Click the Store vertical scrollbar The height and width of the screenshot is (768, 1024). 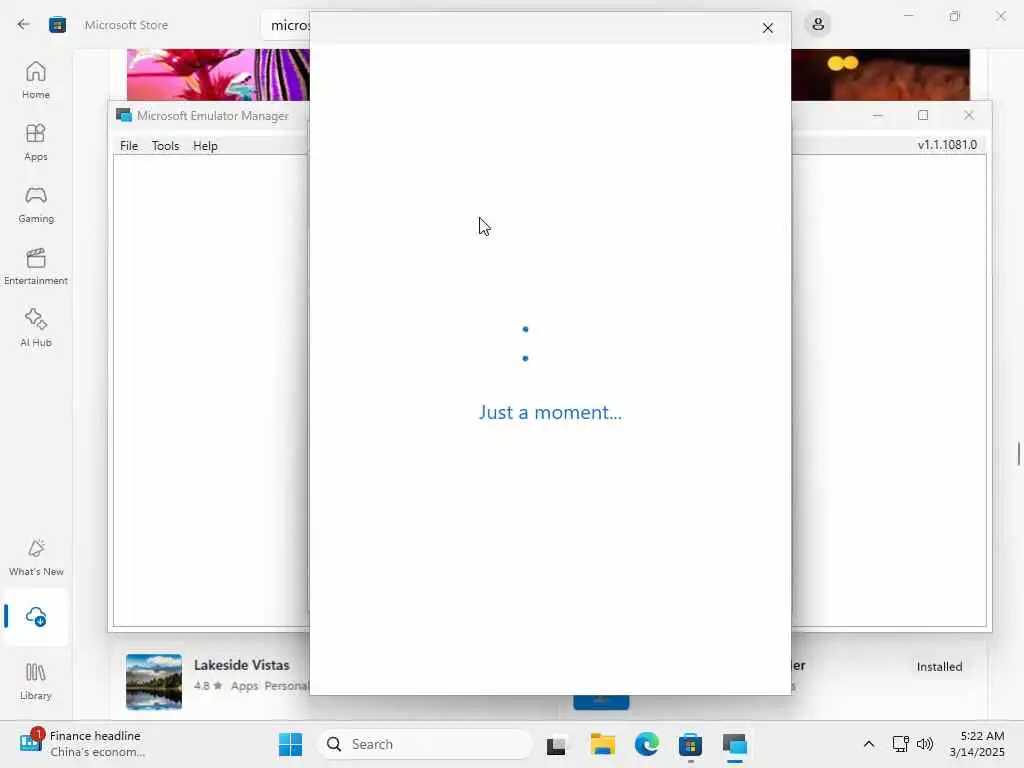1018,454
